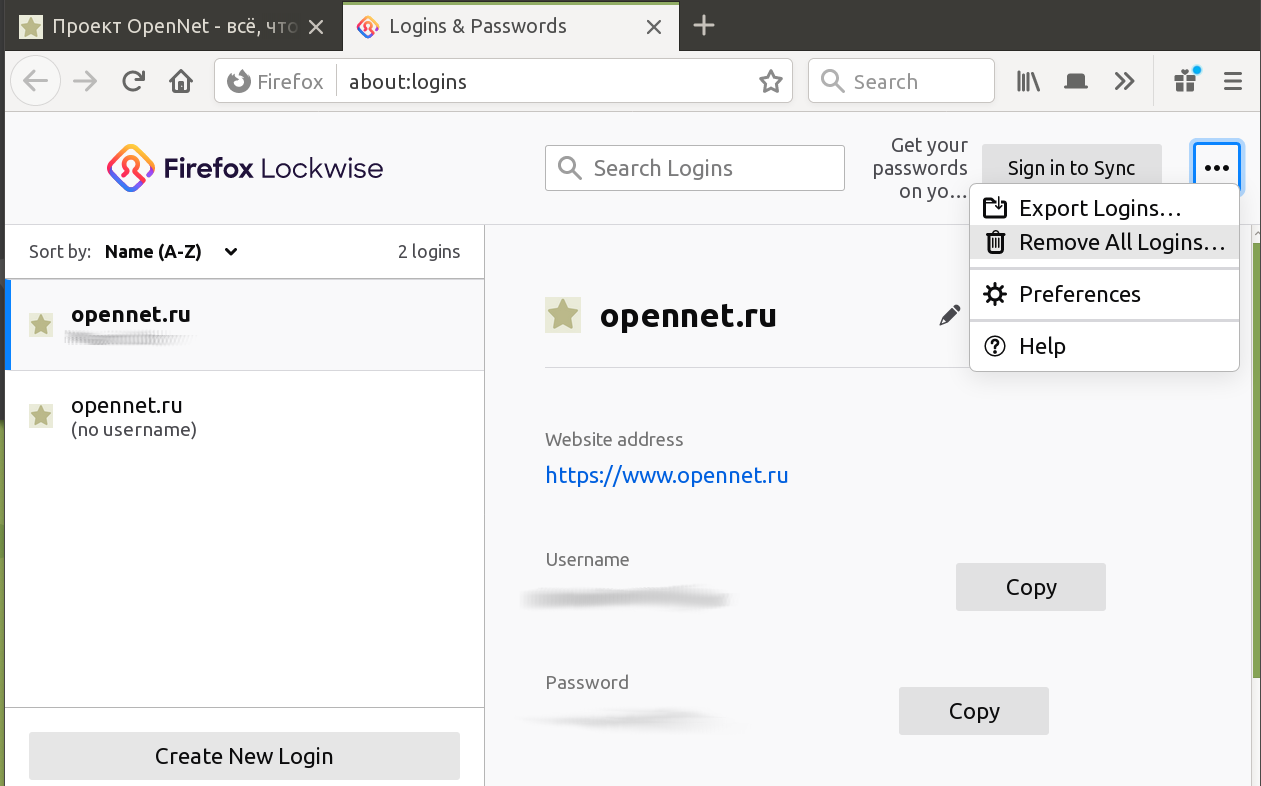Open the three-dots Lockwise menu button

(1216, 168)
